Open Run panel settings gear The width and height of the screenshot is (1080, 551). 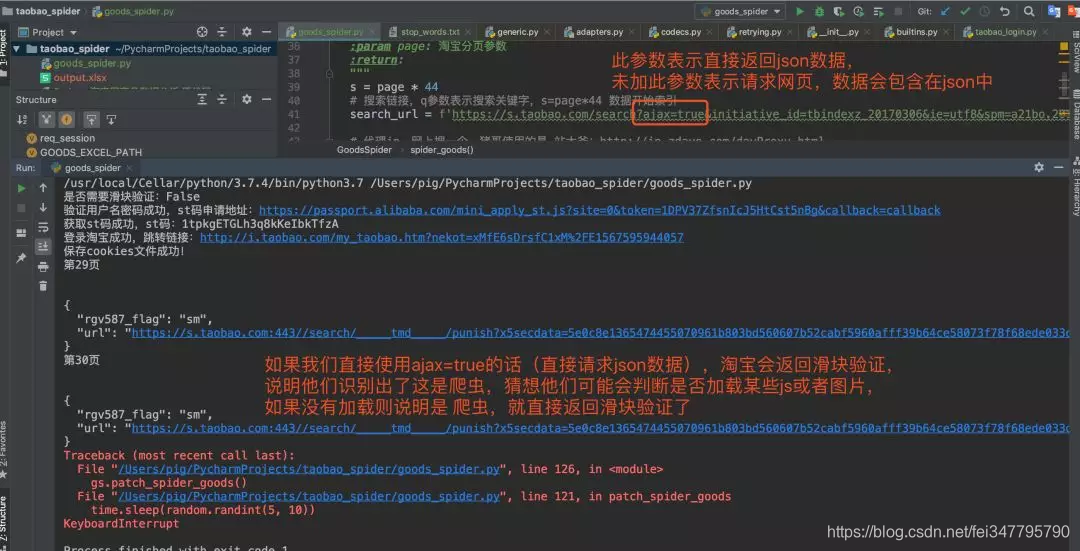tap(1039, 167)
